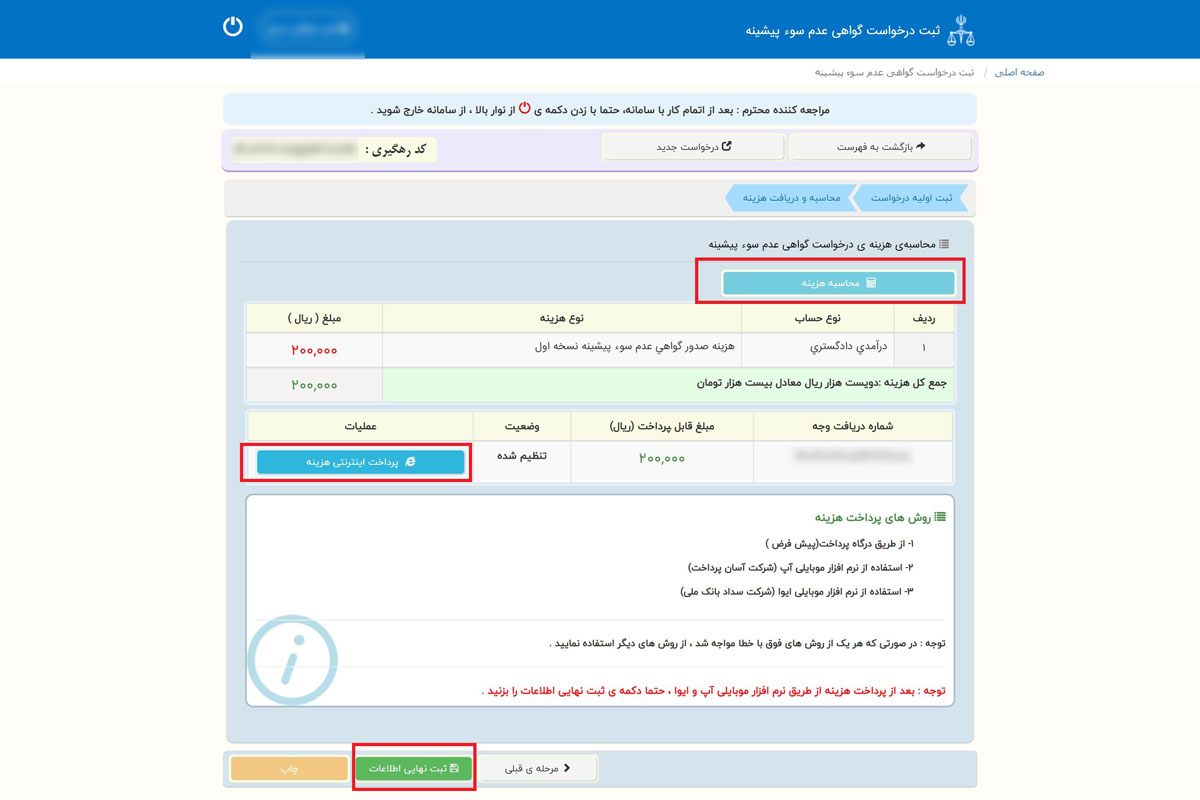Click the judiciary scales logo
The width and height of the screenshot is (1200, 800).
coord(961,30)
